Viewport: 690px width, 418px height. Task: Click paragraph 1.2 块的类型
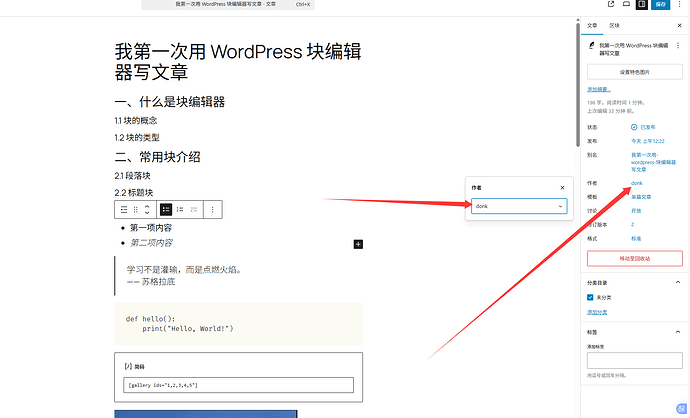137,138
